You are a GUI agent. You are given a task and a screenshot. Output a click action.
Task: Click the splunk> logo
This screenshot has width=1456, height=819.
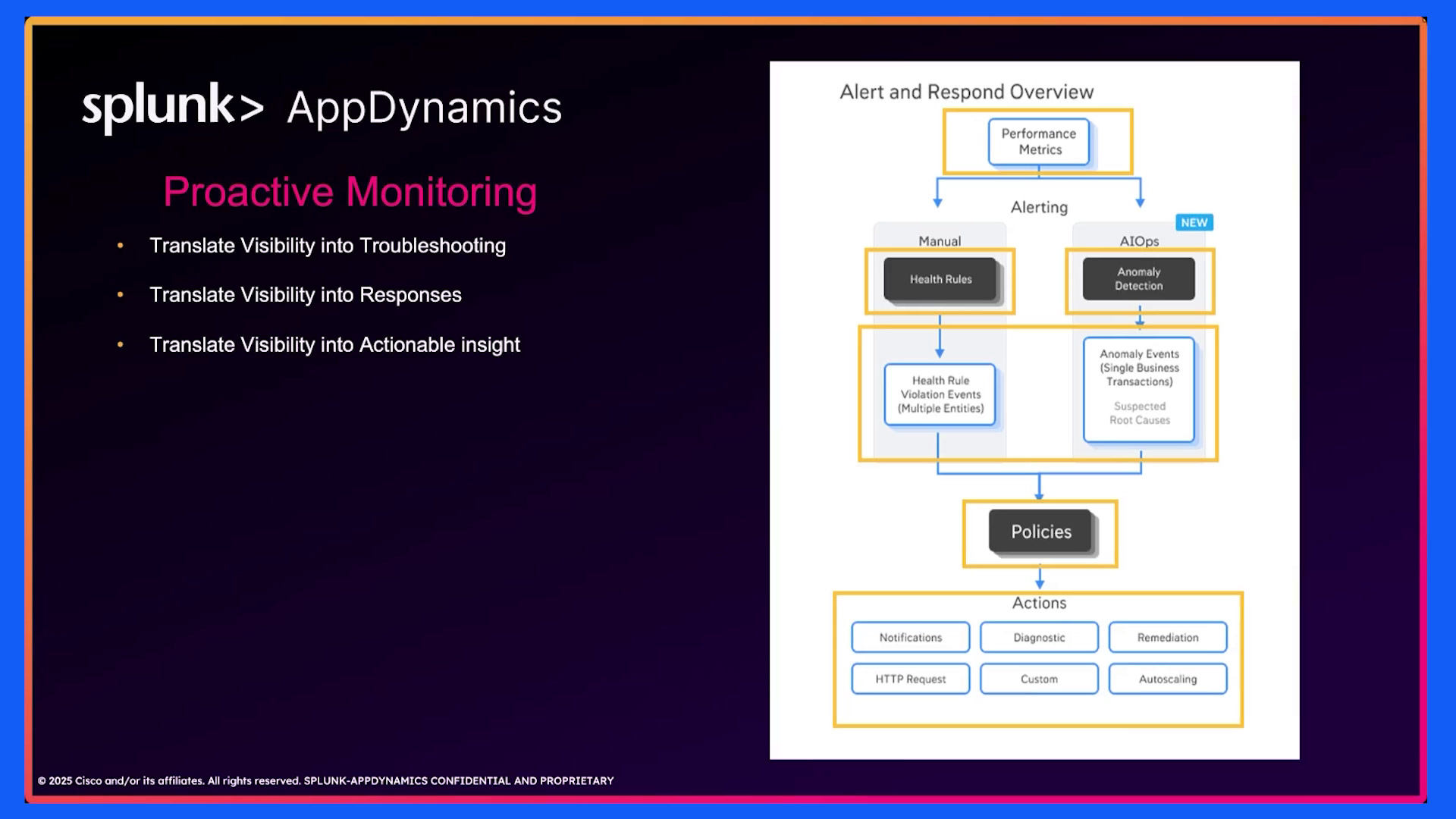tap(173, 107)
